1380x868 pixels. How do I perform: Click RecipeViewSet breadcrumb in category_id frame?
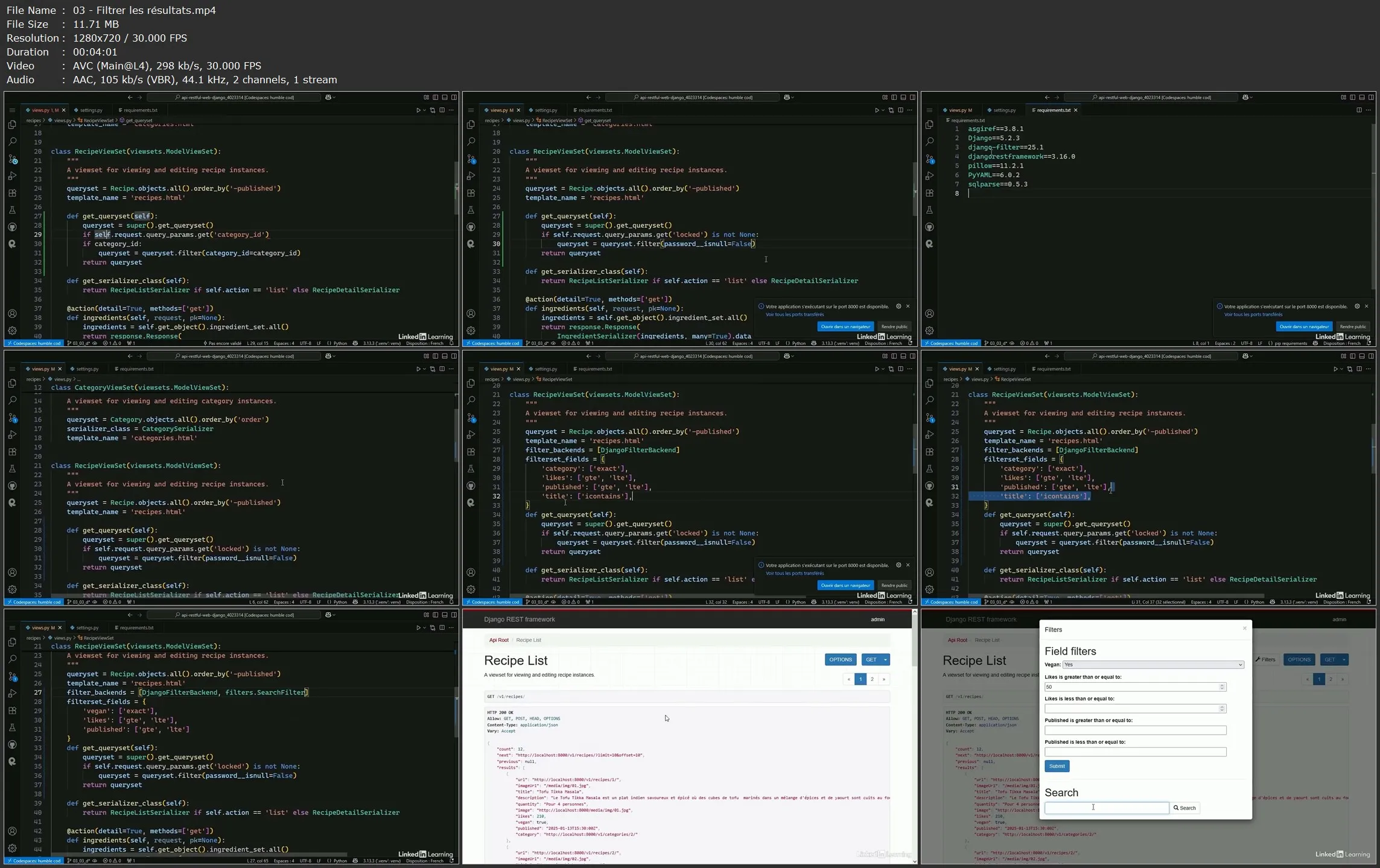click(x=96, y=121)
